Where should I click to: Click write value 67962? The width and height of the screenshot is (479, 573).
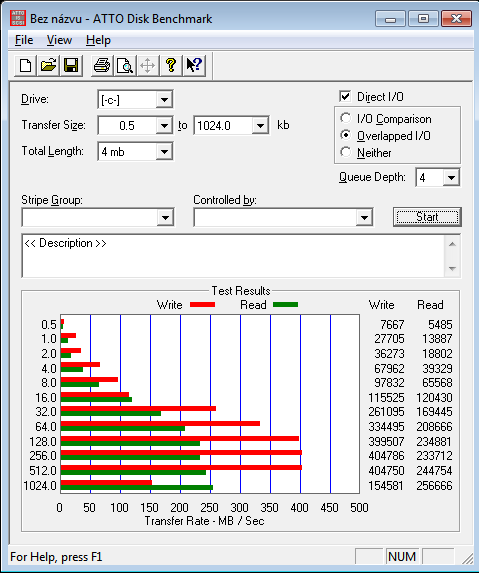pos(389,368)
